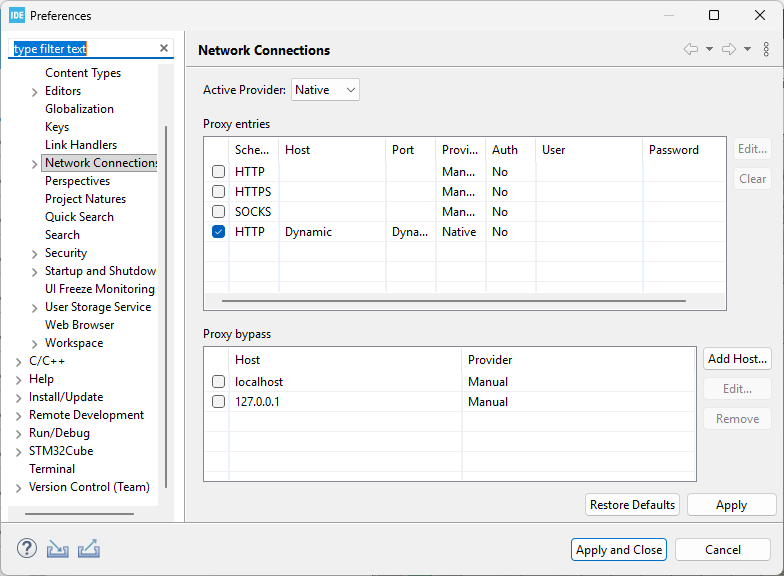Expand the Workspace tree node

coord(34,344)
